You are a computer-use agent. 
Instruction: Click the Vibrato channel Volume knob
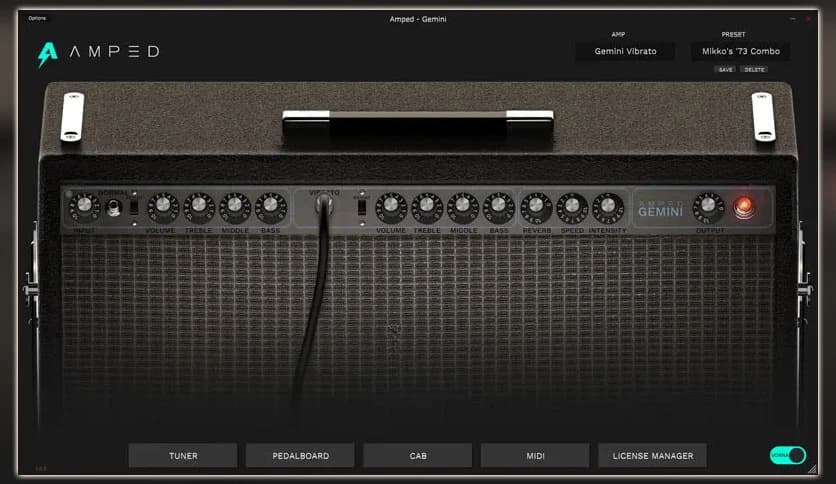coord(391,207)
